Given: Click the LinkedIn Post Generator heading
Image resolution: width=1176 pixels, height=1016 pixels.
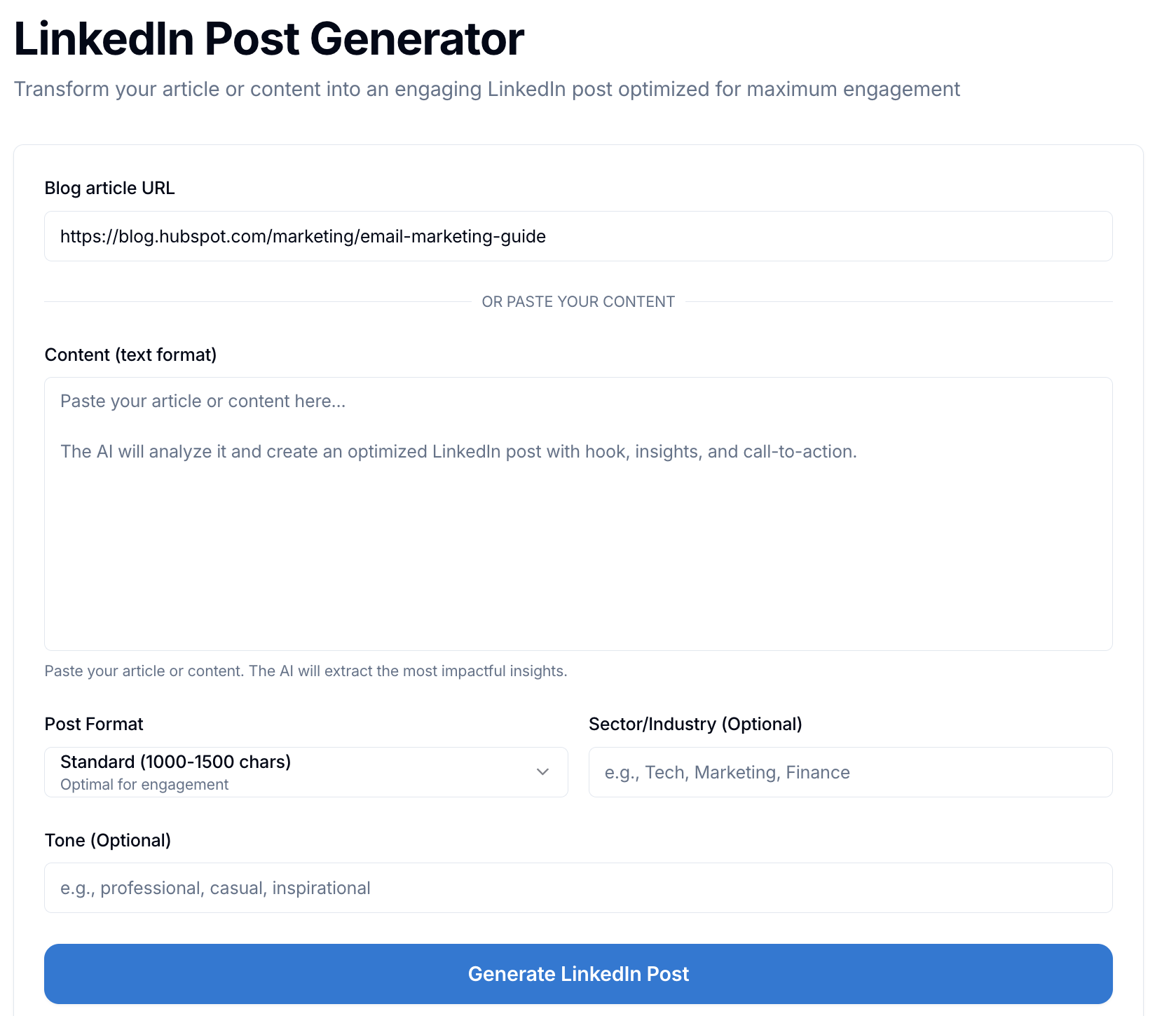Looking at the screenshot, I should 269,39.
